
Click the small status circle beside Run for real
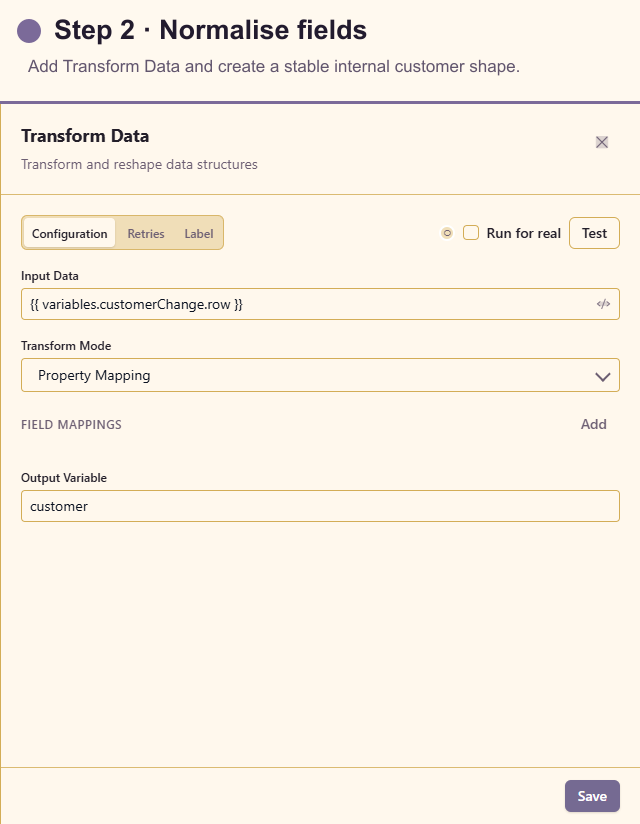tap(447, 233)
